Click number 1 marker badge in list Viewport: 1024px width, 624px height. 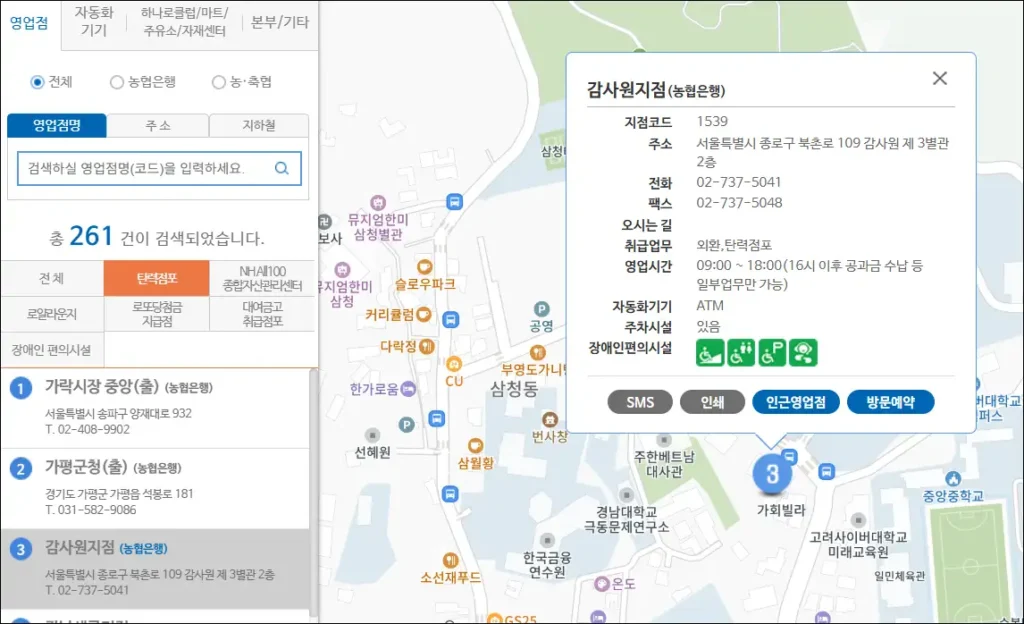(21, 389)
